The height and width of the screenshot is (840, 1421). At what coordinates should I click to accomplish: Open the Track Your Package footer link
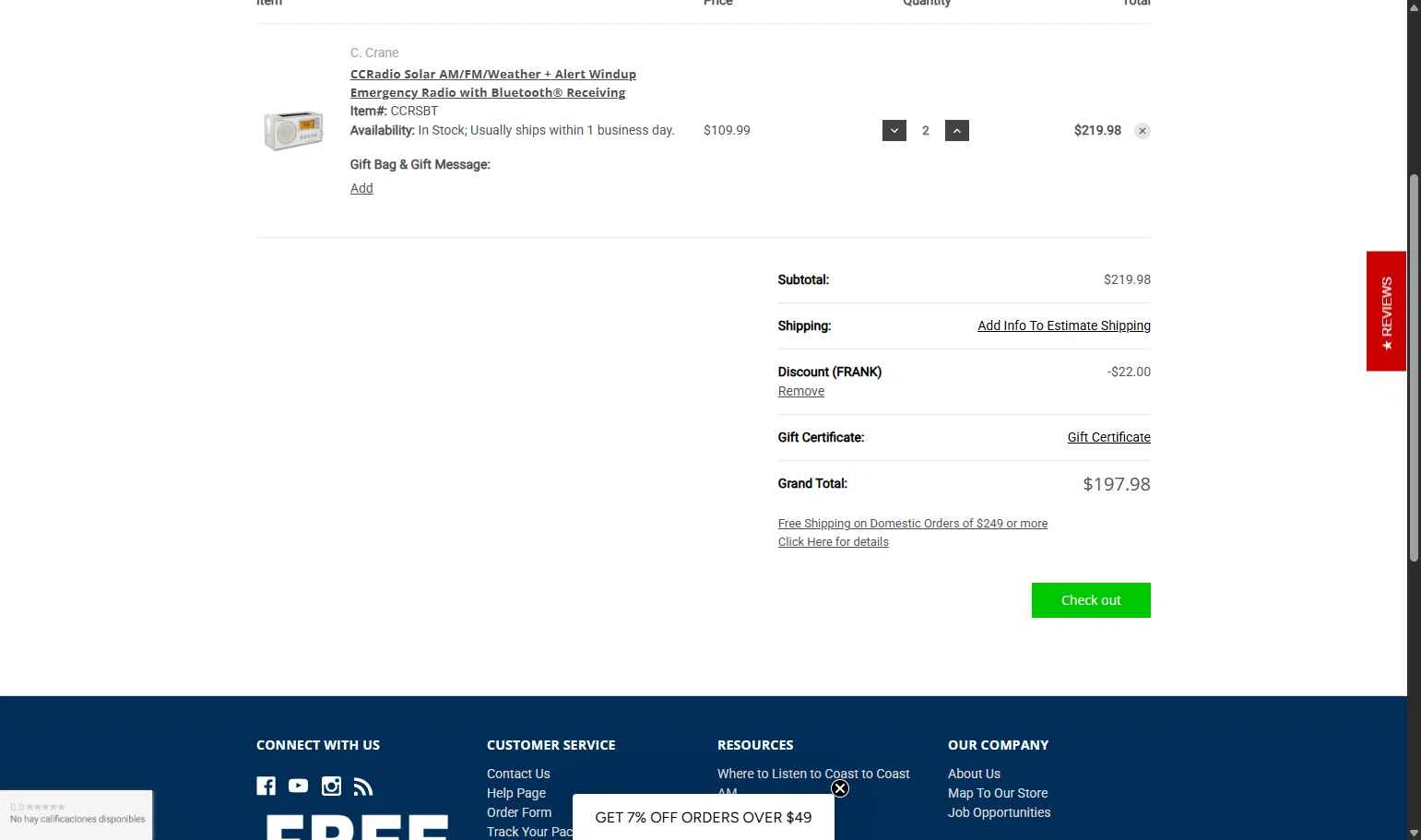529,832
